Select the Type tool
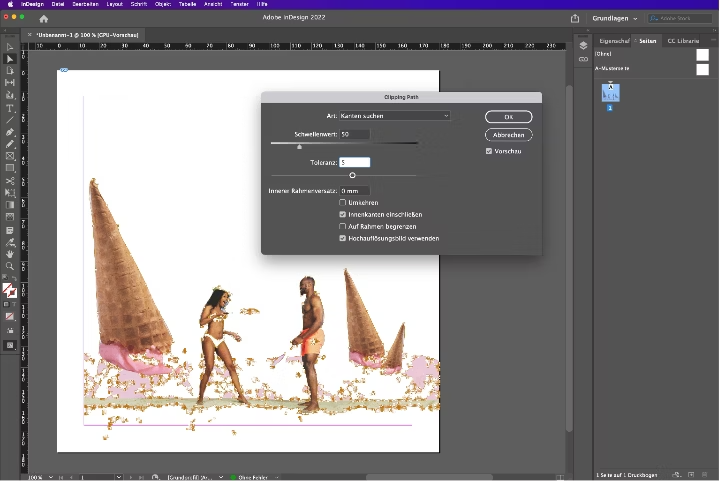Image resolution: width=720 pixels, height=481 pixels. point(10,108)
